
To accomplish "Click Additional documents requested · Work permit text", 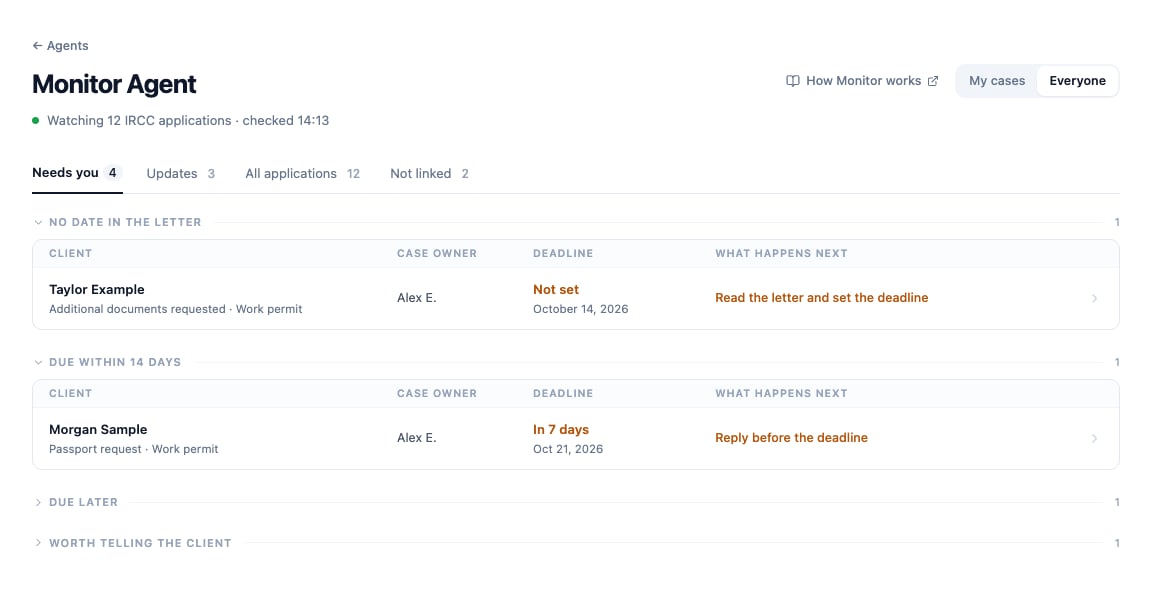I will (x=176, y=309).
